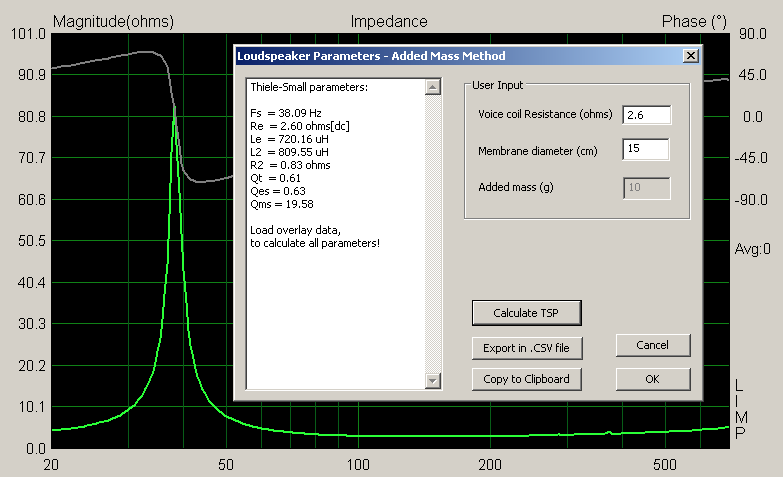Click the 50.5 magnitude axis value

click(x=31, y=241)
